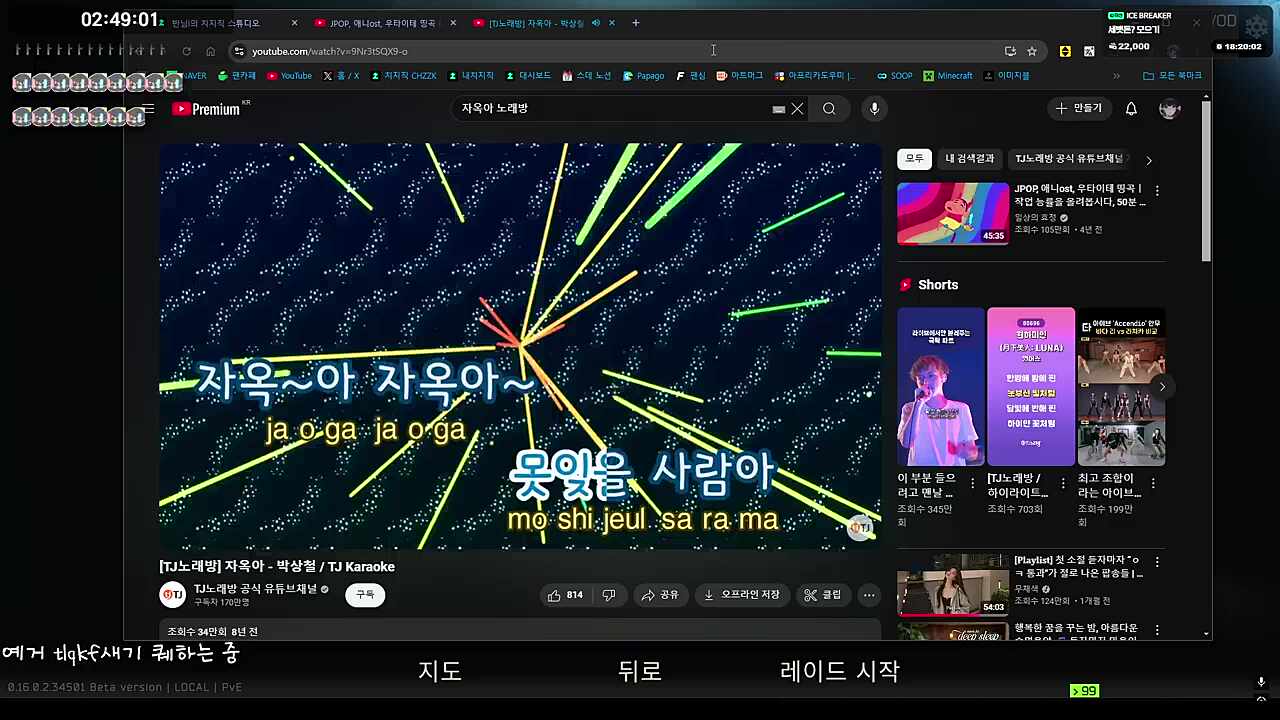Select TJ노래방 공식 유튜브채널 filter chip

click(1069, 159)
